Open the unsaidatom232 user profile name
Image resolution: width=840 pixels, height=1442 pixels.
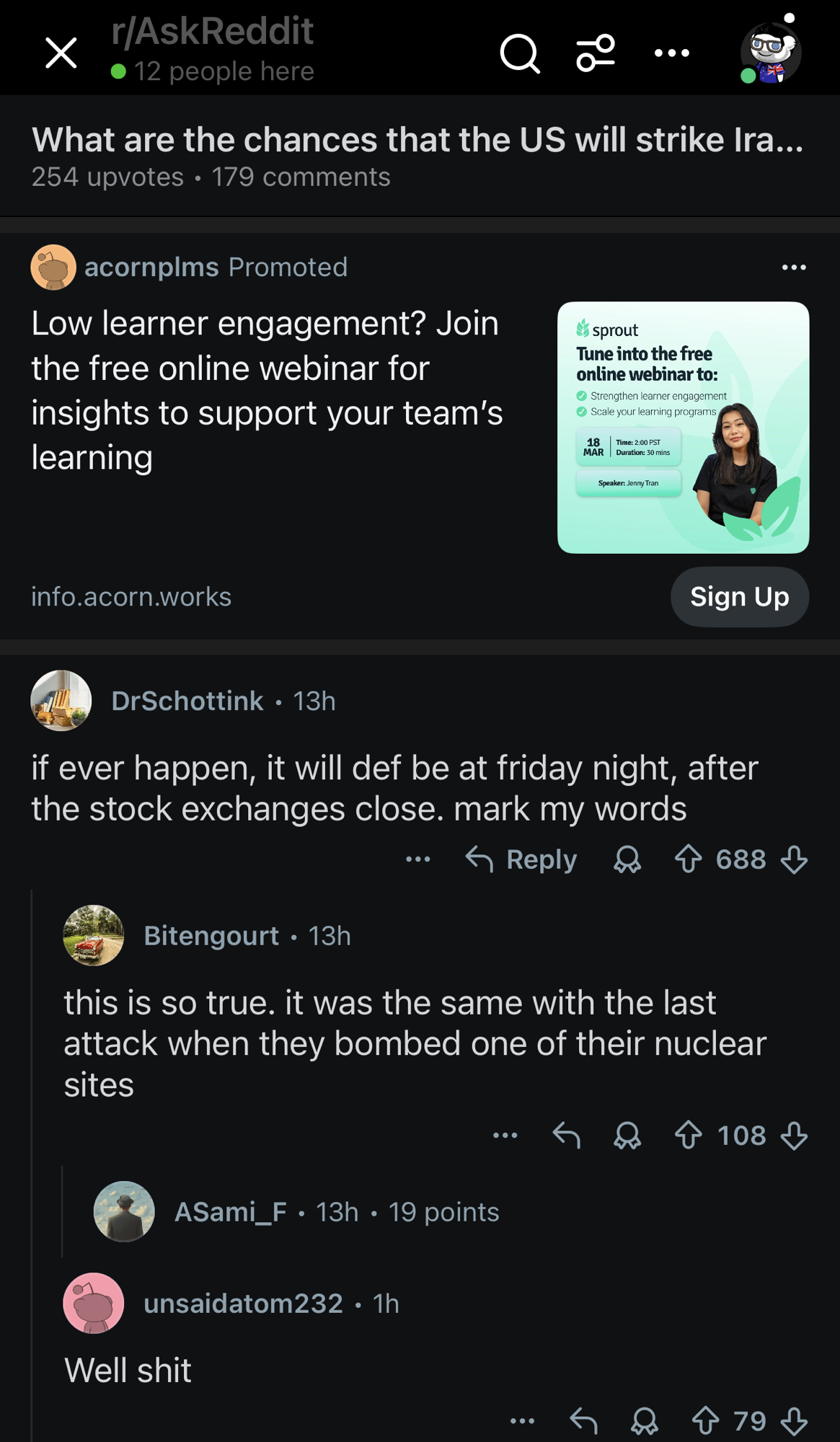tap(243, 1304)
